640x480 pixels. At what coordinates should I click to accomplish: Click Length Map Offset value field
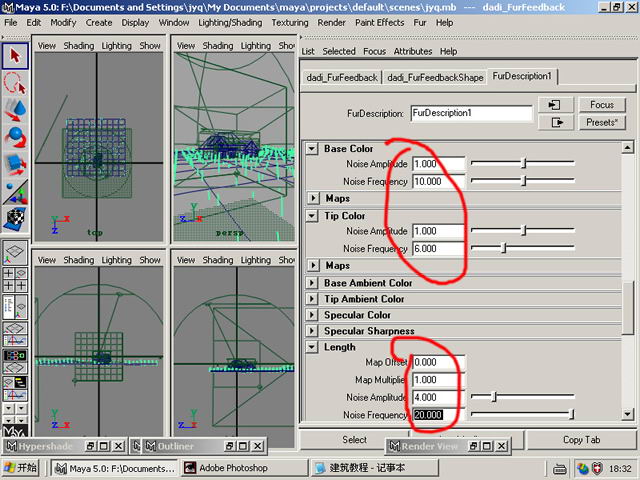coord(439,362)
